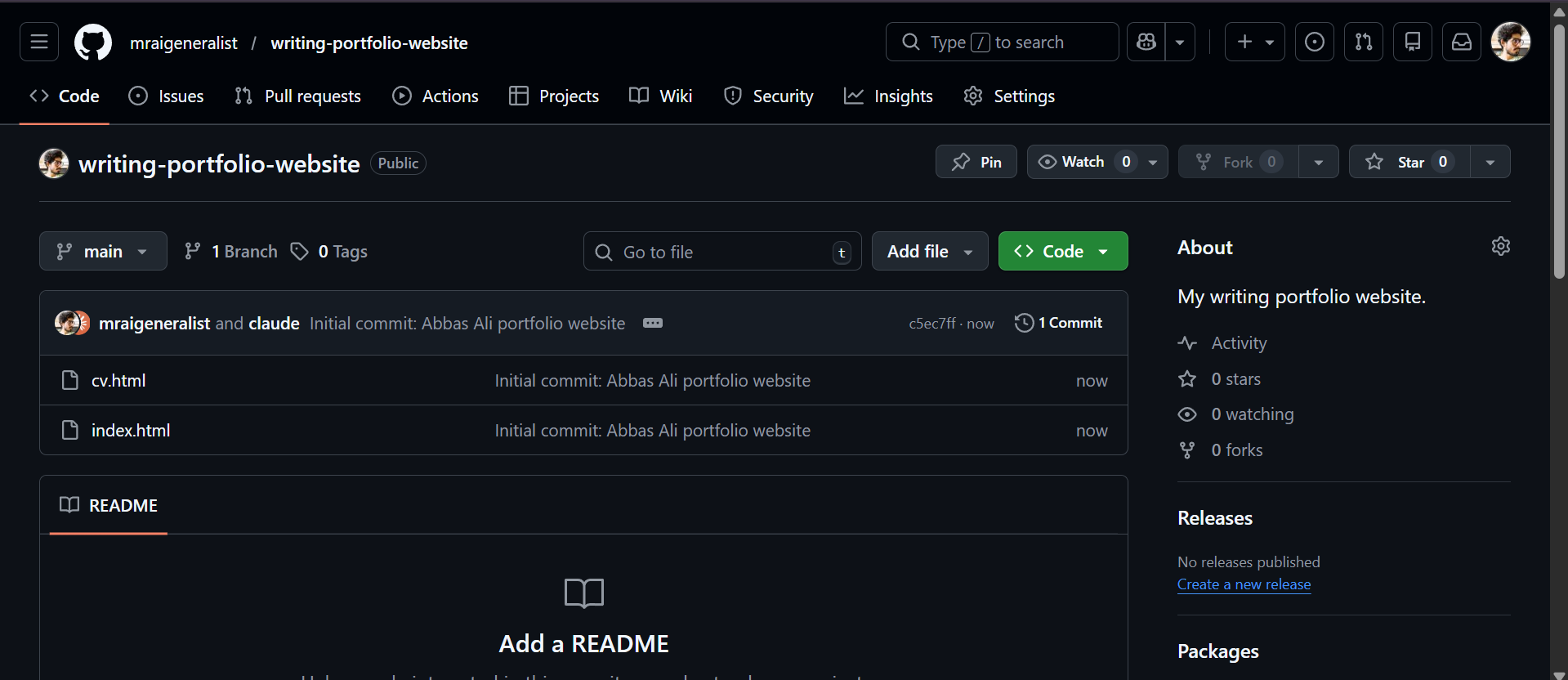View the Insights tab
This screenshot has width=1568, height=680.
tap(888, 96)
